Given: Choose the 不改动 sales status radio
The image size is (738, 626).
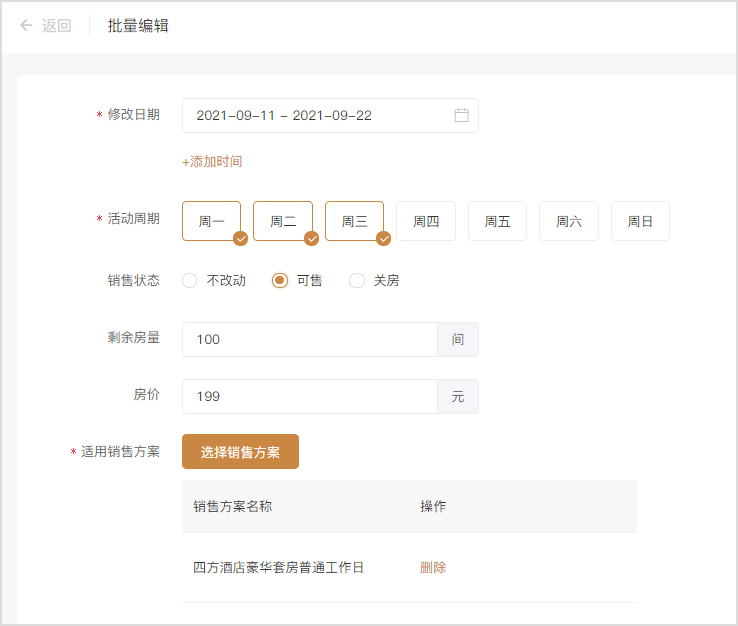Looking at the screenshot, I should pyautogui.click(x=190, y=281).
